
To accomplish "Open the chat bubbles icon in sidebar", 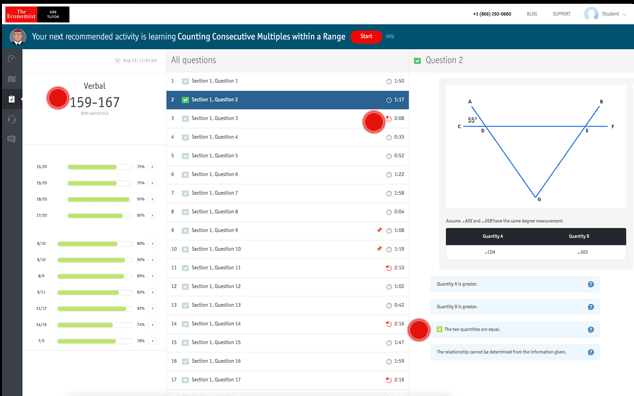I will click(x=12, y=139).
